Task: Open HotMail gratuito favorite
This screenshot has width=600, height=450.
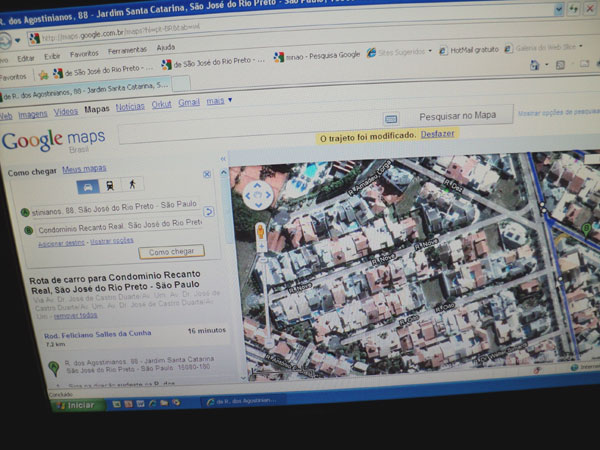Action: point(469,50)
